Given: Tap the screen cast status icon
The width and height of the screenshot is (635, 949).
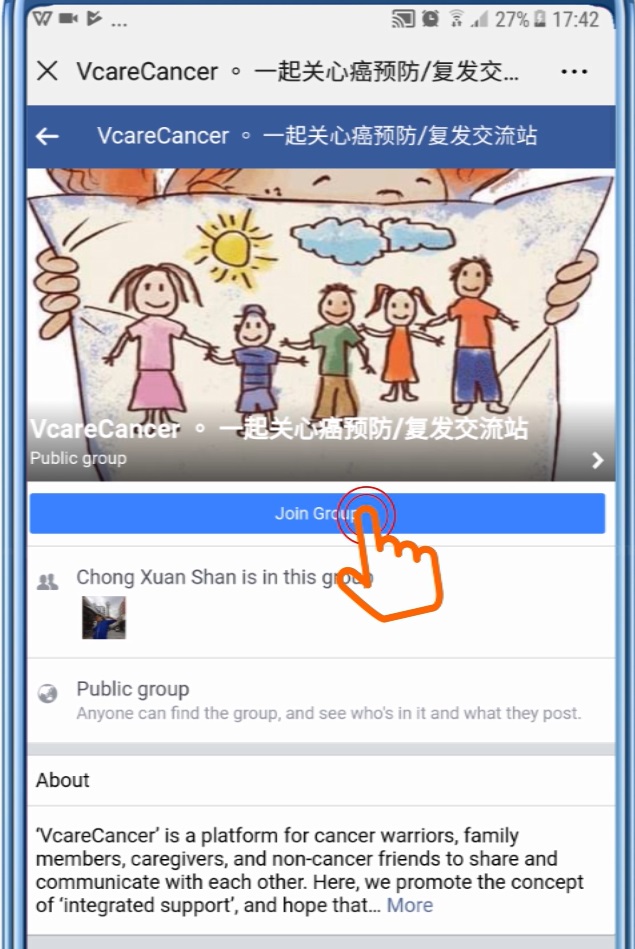Looking at the screenshot, I should 403,19.
